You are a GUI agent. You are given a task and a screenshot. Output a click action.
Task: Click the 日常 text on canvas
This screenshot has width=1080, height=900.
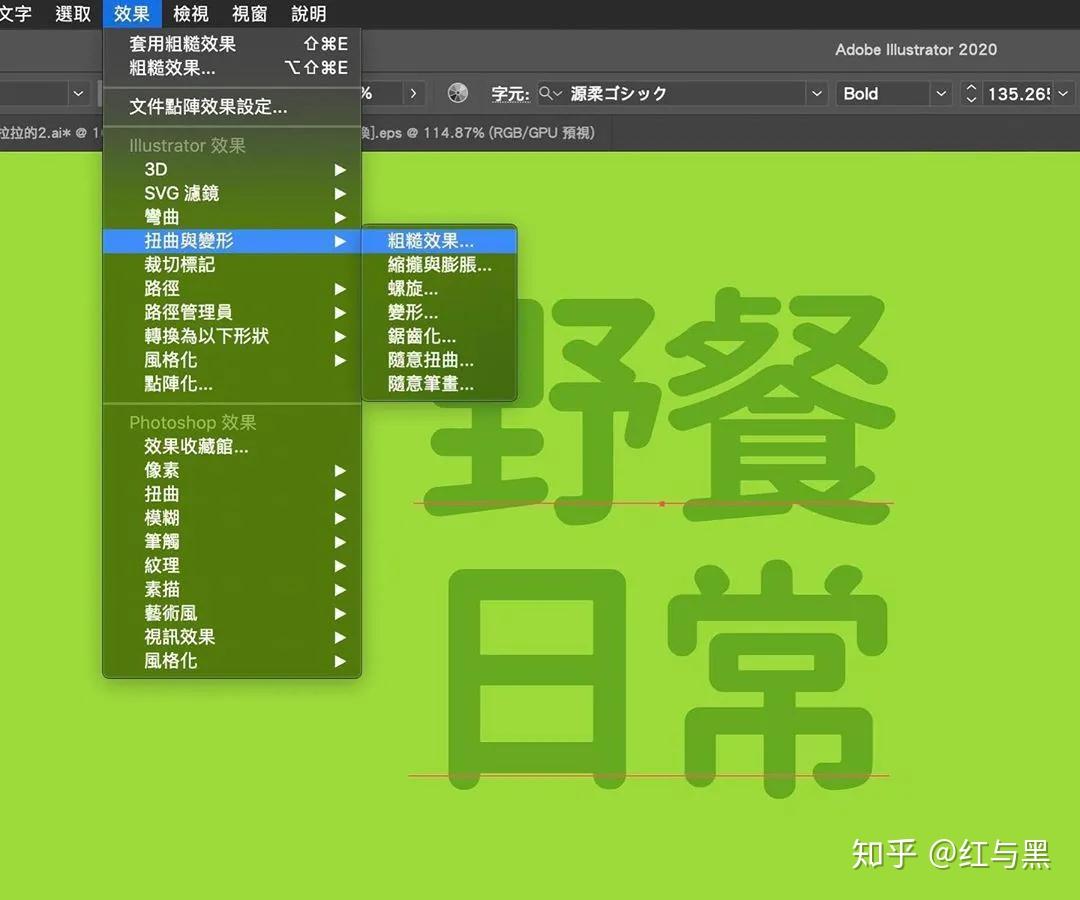(x=667, y=680)
